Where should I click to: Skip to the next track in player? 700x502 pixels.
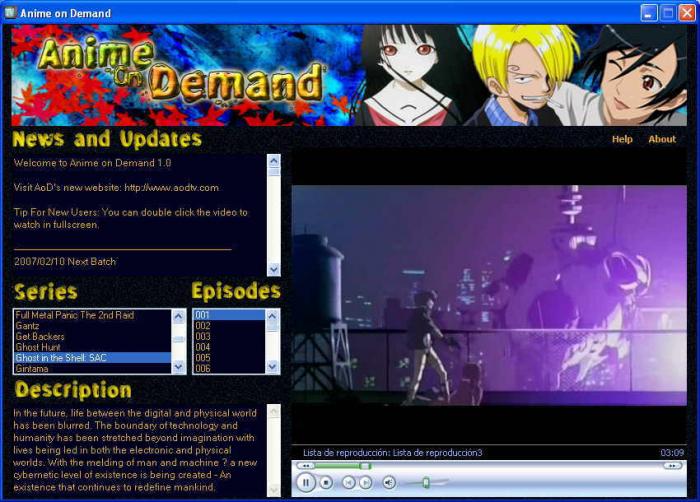click(x=366, y=482)
